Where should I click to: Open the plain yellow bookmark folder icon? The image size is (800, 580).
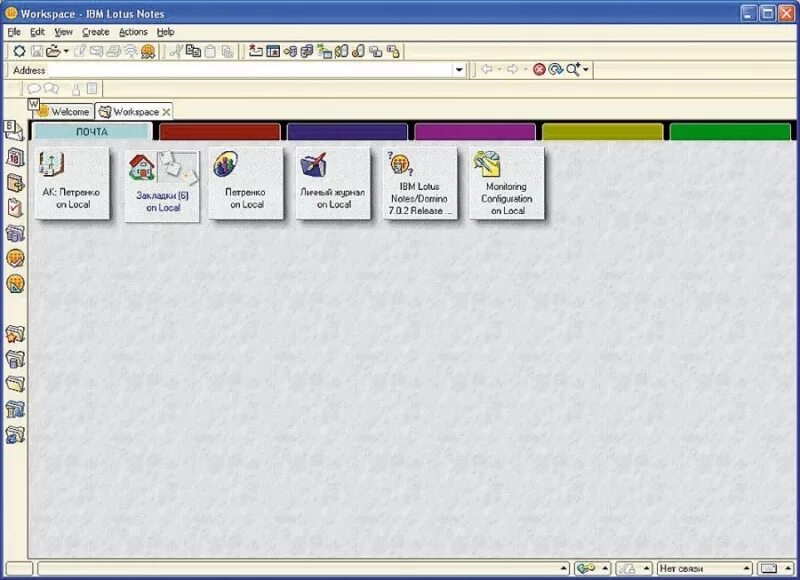(x=15, y=384)
